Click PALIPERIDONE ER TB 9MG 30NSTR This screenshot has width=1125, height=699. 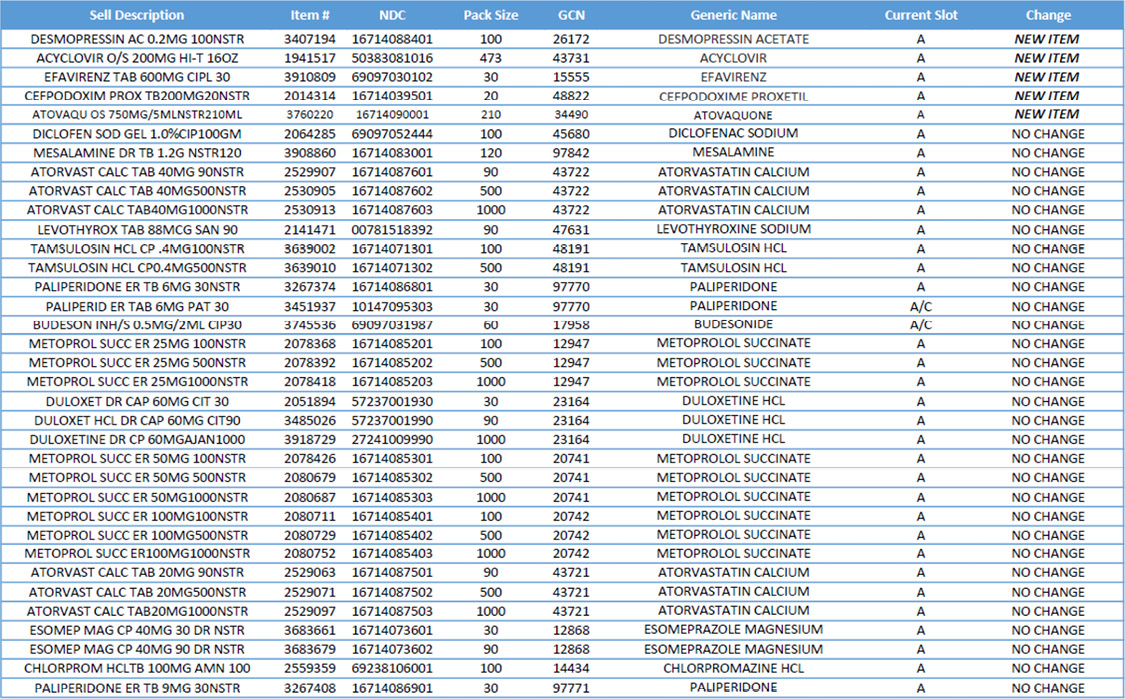coord(136,688)
